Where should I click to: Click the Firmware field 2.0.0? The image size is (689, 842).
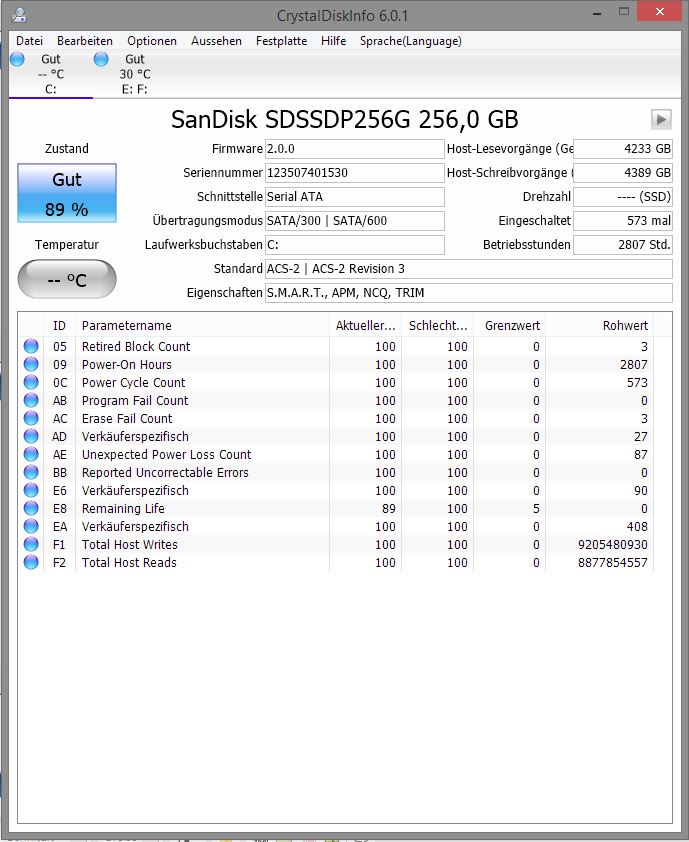(x=354, y=149)
